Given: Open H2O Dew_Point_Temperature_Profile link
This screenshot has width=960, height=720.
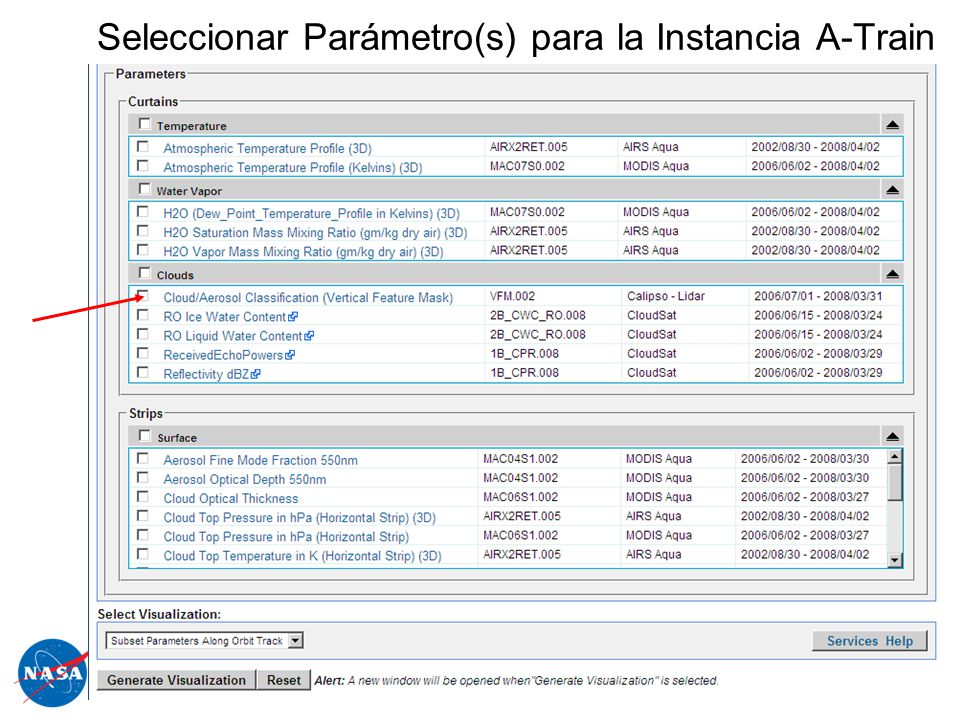Looking at the screenshot, I should click(x=312, y=213).
